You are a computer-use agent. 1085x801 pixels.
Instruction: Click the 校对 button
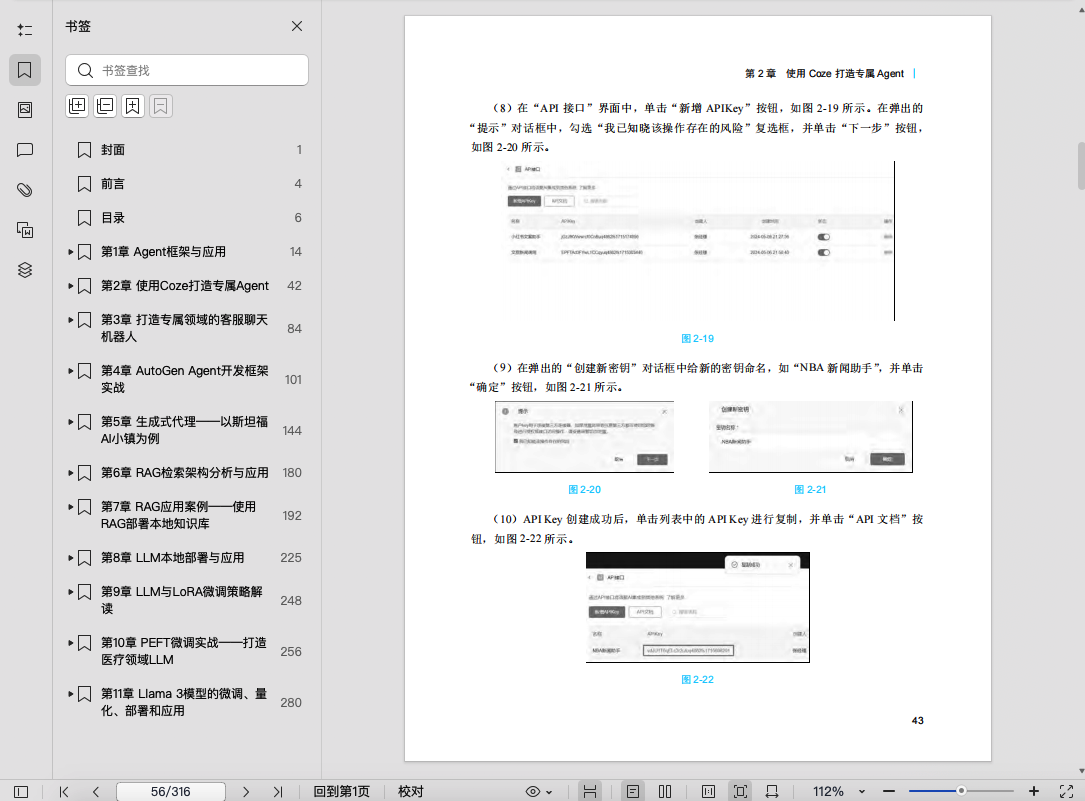point(411,791)
